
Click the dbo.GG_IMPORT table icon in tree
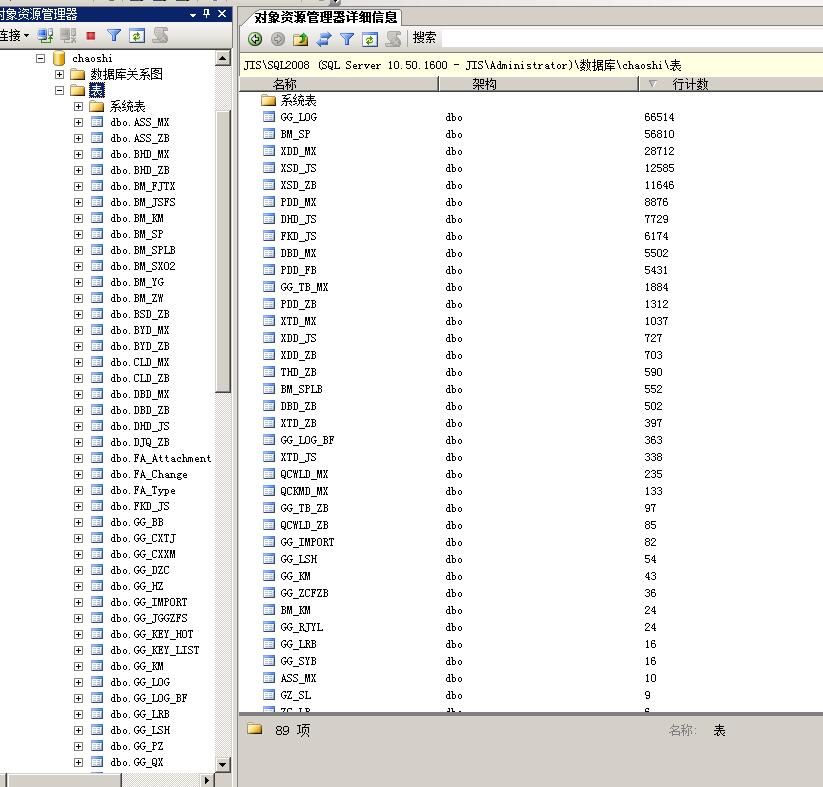click(x=97, y=602)
